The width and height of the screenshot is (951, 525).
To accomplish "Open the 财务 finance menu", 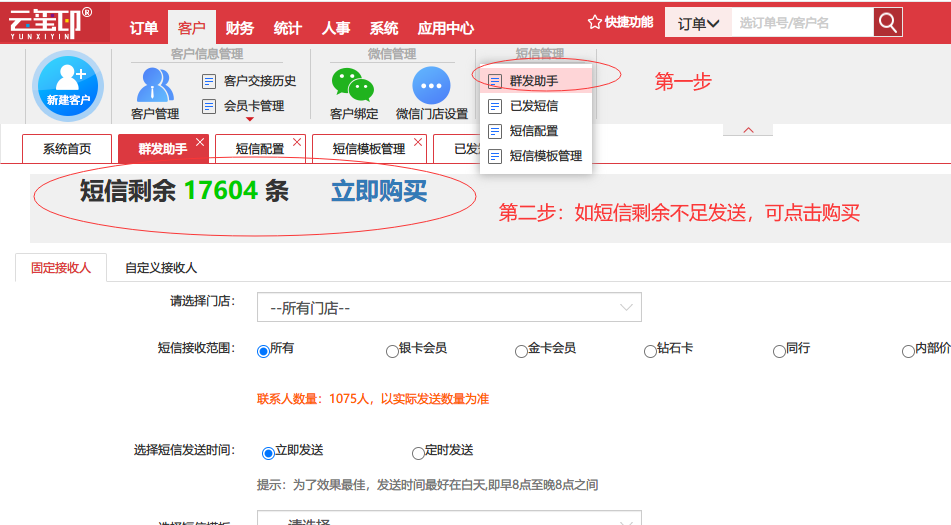I will pyautogui.click(x=239, y=28).
